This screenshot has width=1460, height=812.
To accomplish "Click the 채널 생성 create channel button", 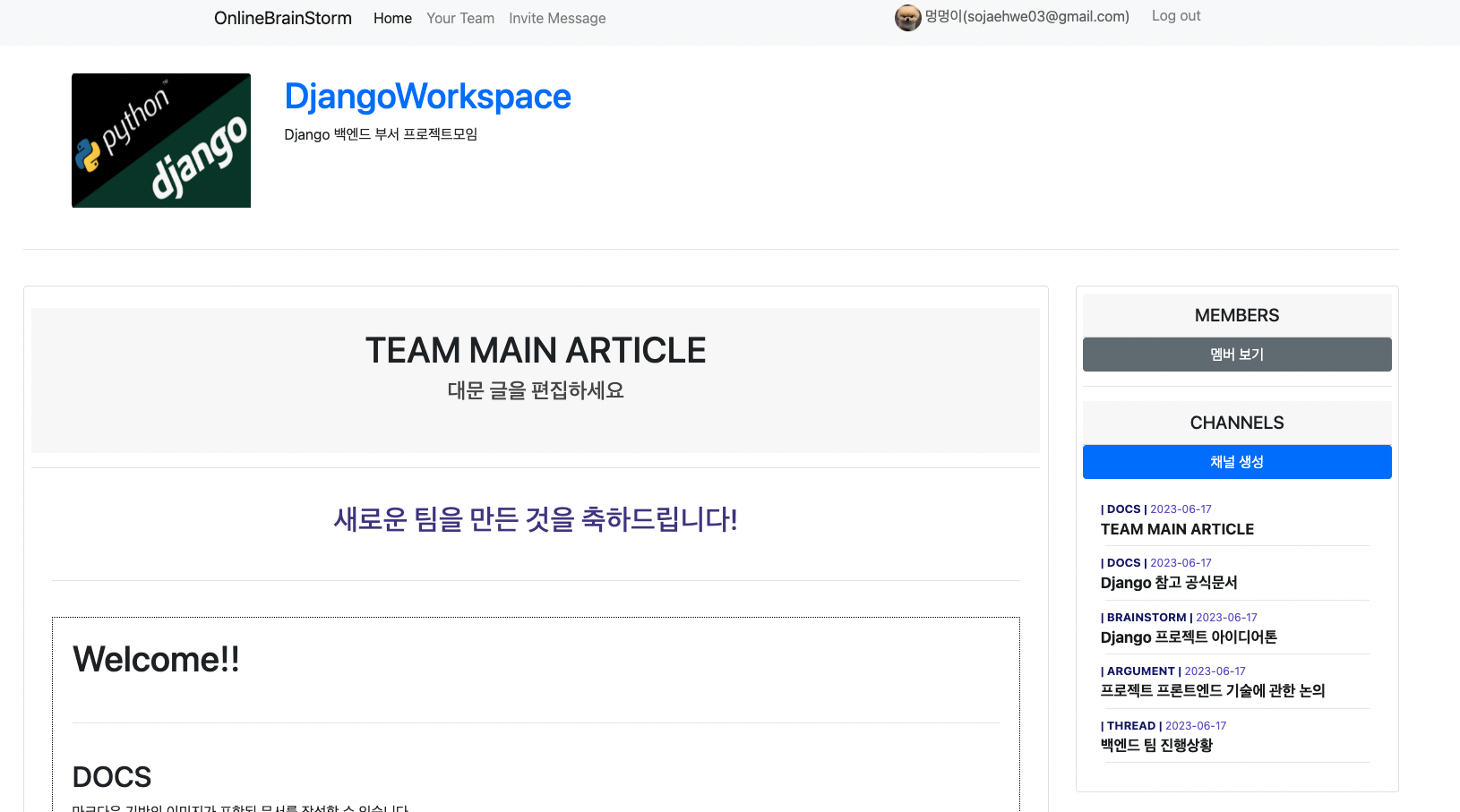I will point(1237,462).
